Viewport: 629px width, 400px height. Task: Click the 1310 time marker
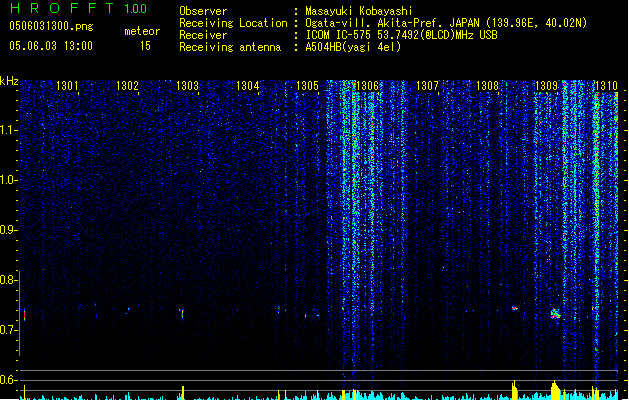coord(606,86)
